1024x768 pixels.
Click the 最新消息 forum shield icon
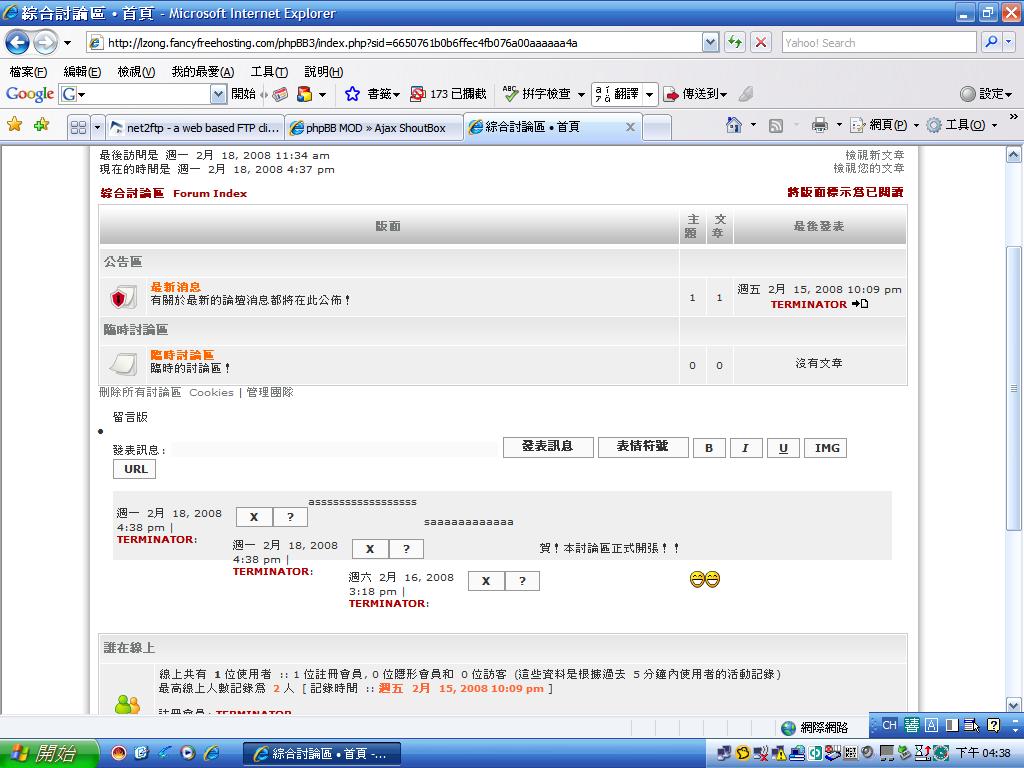coord(122,297)
